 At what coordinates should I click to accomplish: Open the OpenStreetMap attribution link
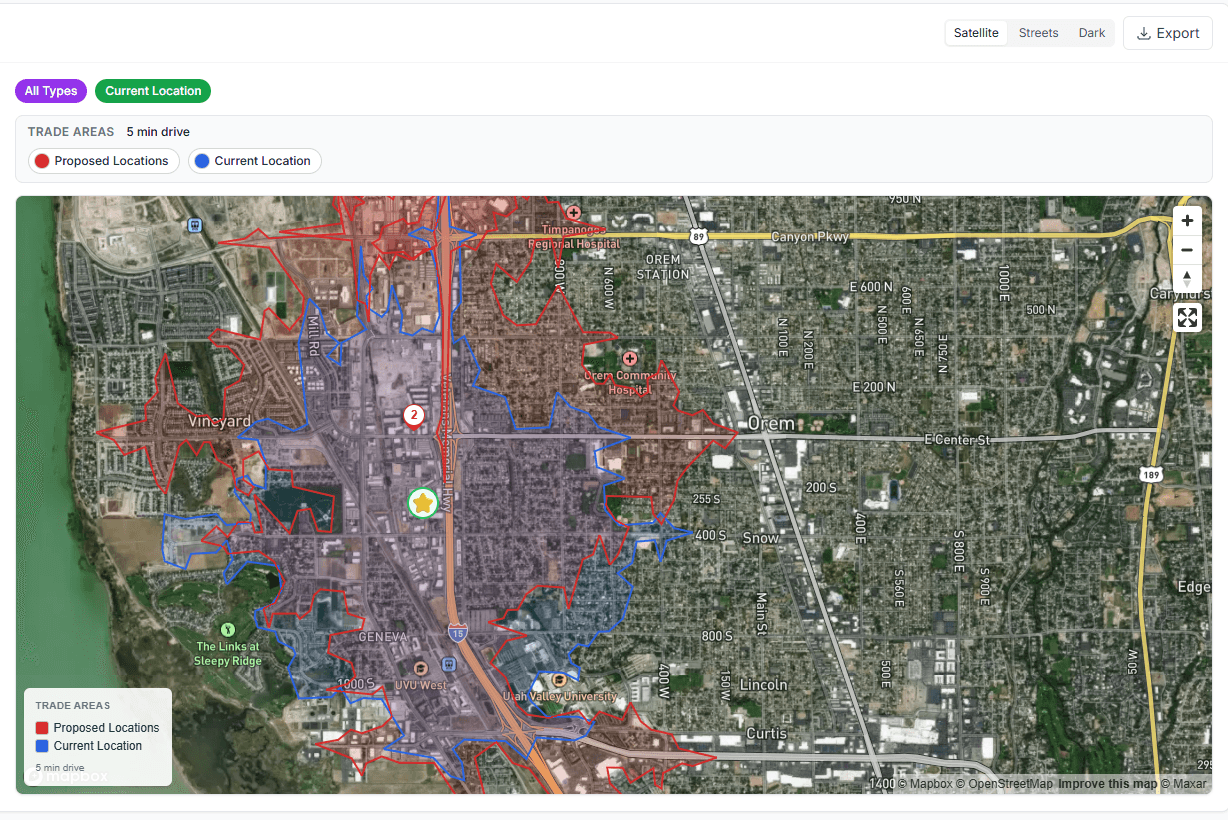click(1004, 784)
